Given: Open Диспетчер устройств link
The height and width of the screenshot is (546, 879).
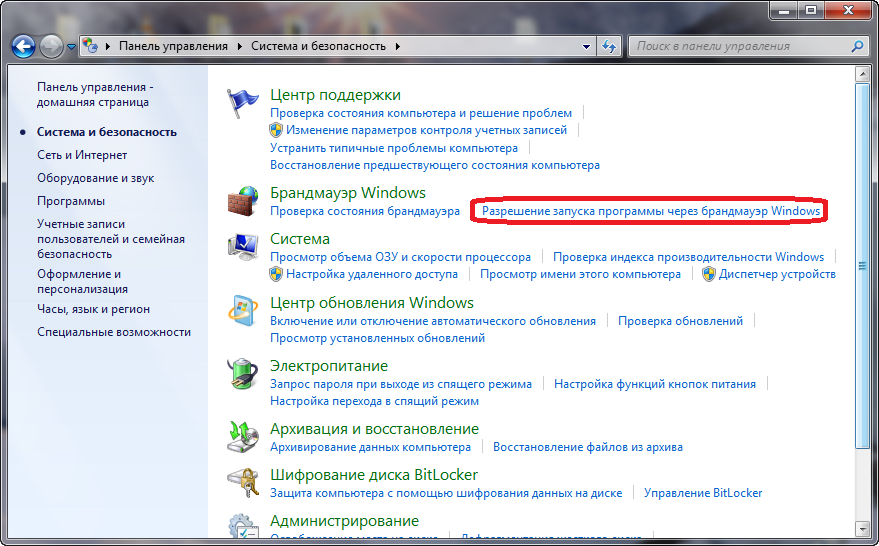Looking at the screenshot, I should (778, 274).
